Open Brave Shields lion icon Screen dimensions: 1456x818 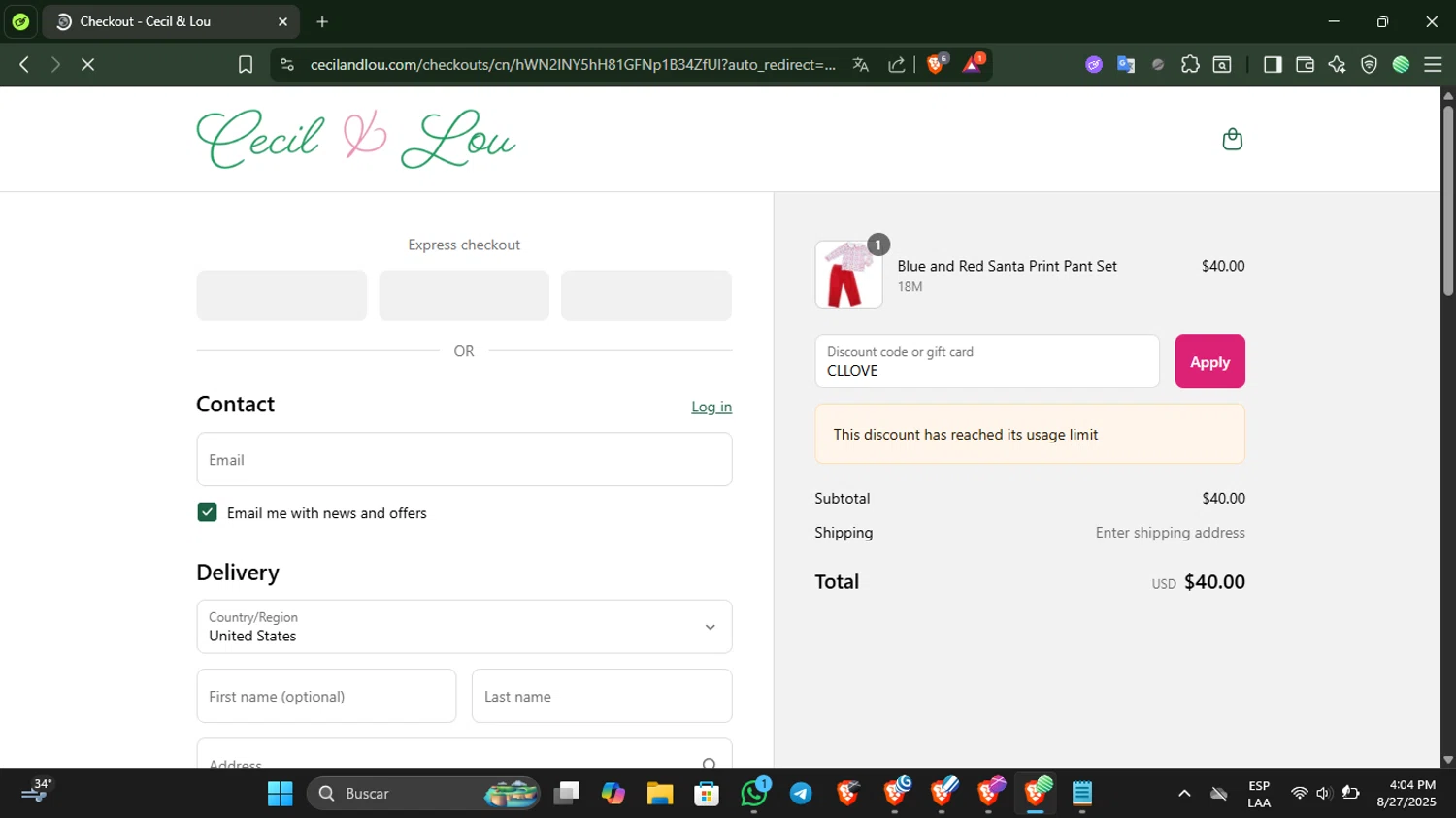pyautogui.click(x=937, y=64)
